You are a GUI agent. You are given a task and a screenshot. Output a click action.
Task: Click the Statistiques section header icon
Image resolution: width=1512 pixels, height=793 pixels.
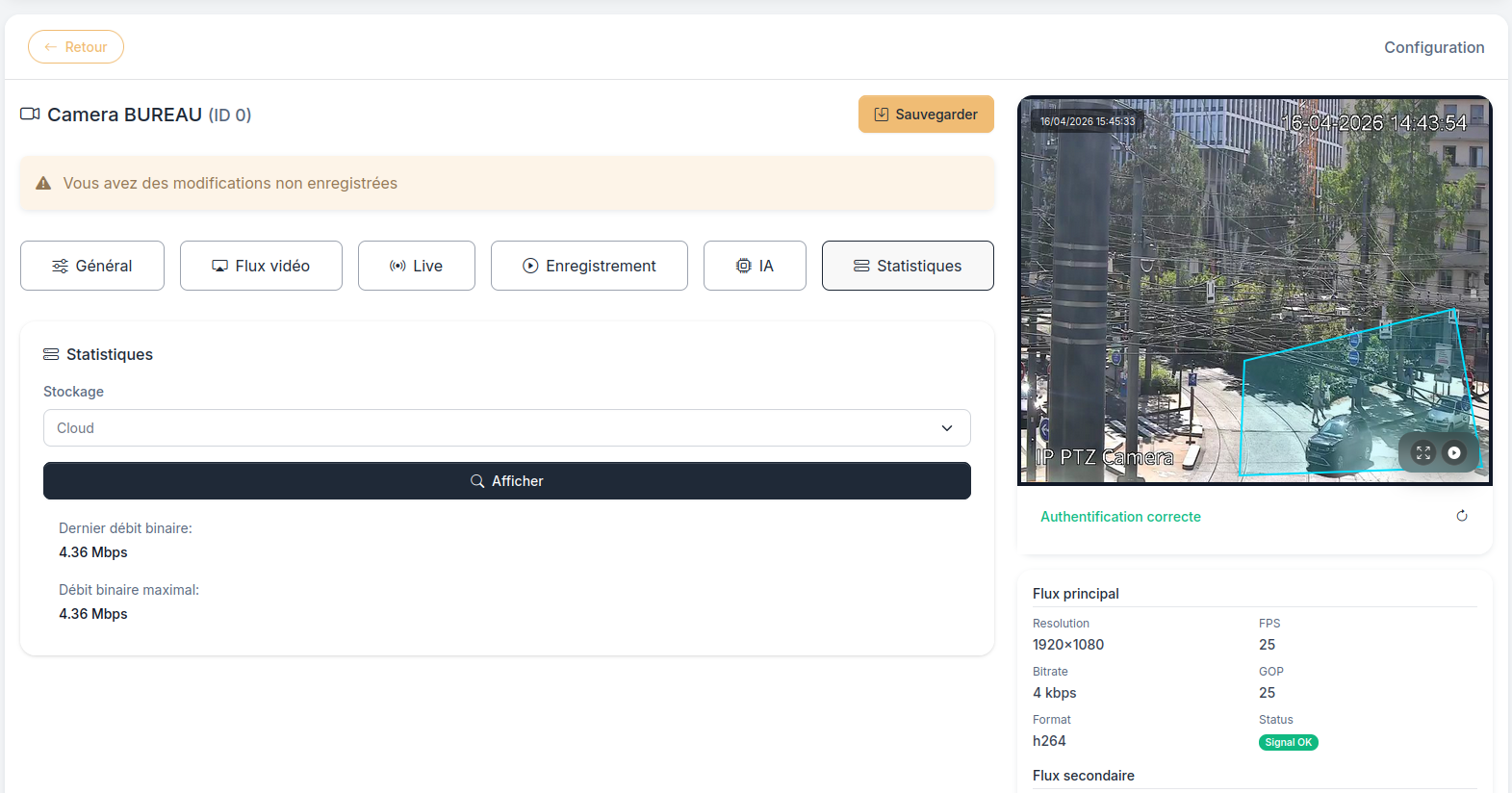[x=51, y=354]
